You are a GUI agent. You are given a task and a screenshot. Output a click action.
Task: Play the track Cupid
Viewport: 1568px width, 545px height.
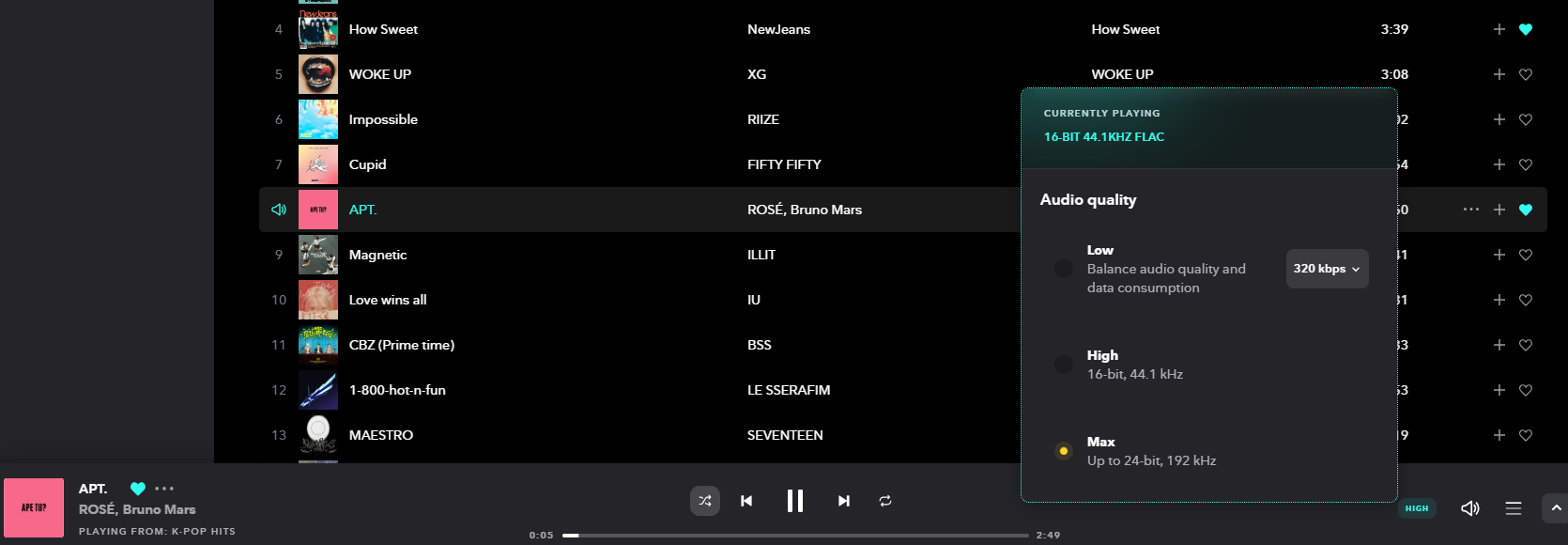point(367,164)
